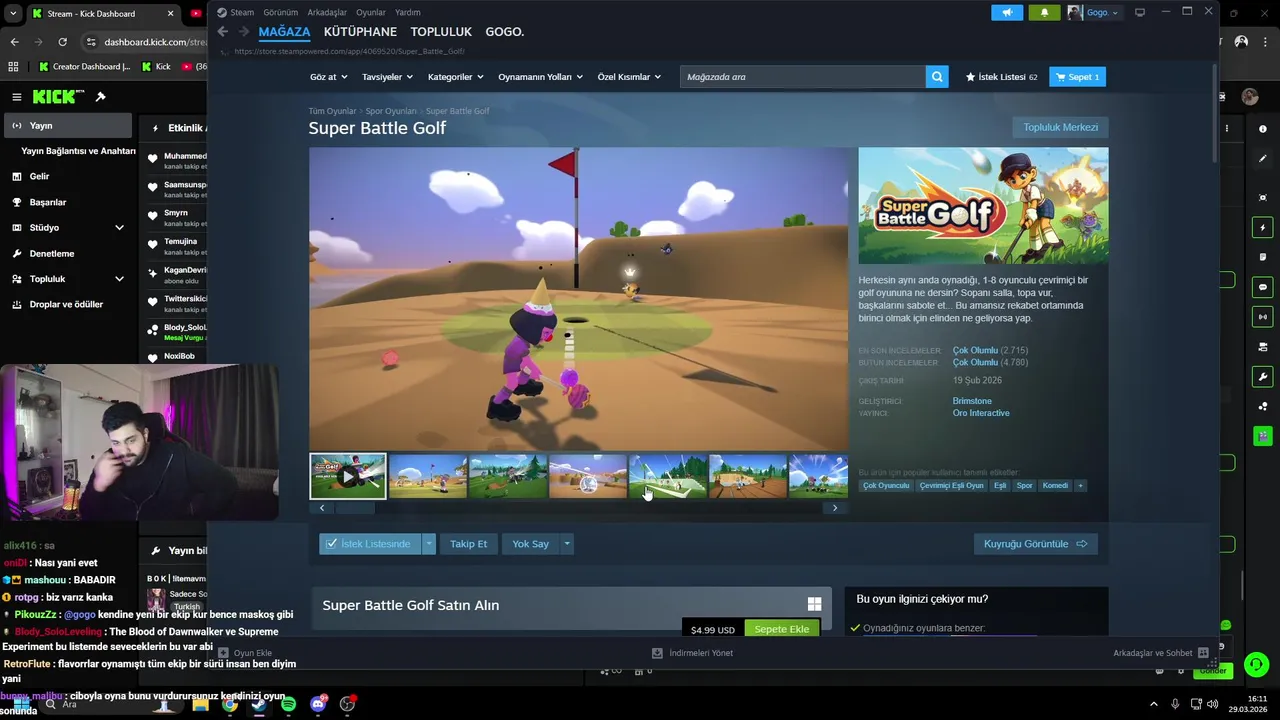Click İndirmeleri Yönet in Steam footer
This screenshot has height=720, width=1280.
tap(692, 653)
